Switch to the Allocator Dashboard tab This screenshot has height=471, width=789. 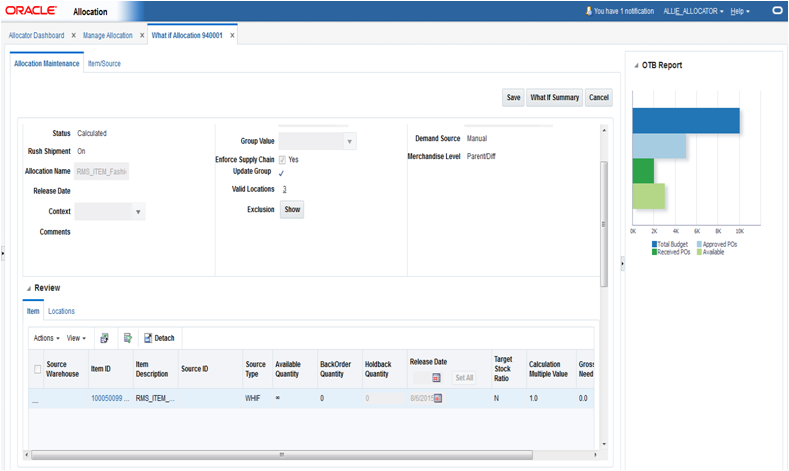click(x=36, y=36)
